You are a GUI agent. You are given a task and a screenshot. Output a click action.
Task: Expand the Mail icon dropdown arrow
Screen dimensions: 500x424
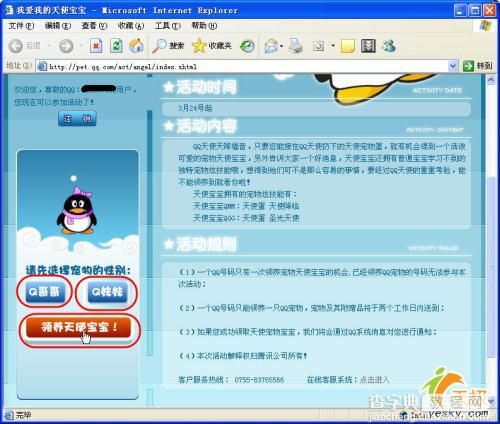[282, 46]
